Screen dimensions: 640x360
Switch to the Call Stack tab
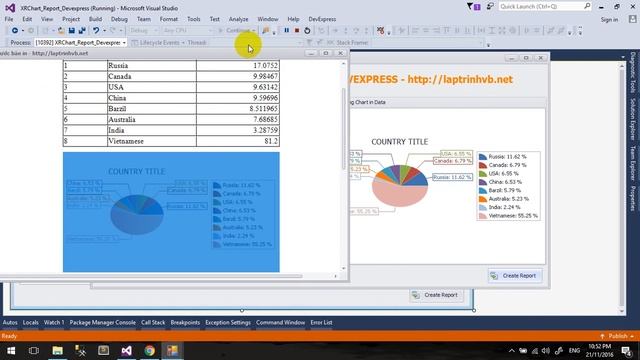coord(153,322)
